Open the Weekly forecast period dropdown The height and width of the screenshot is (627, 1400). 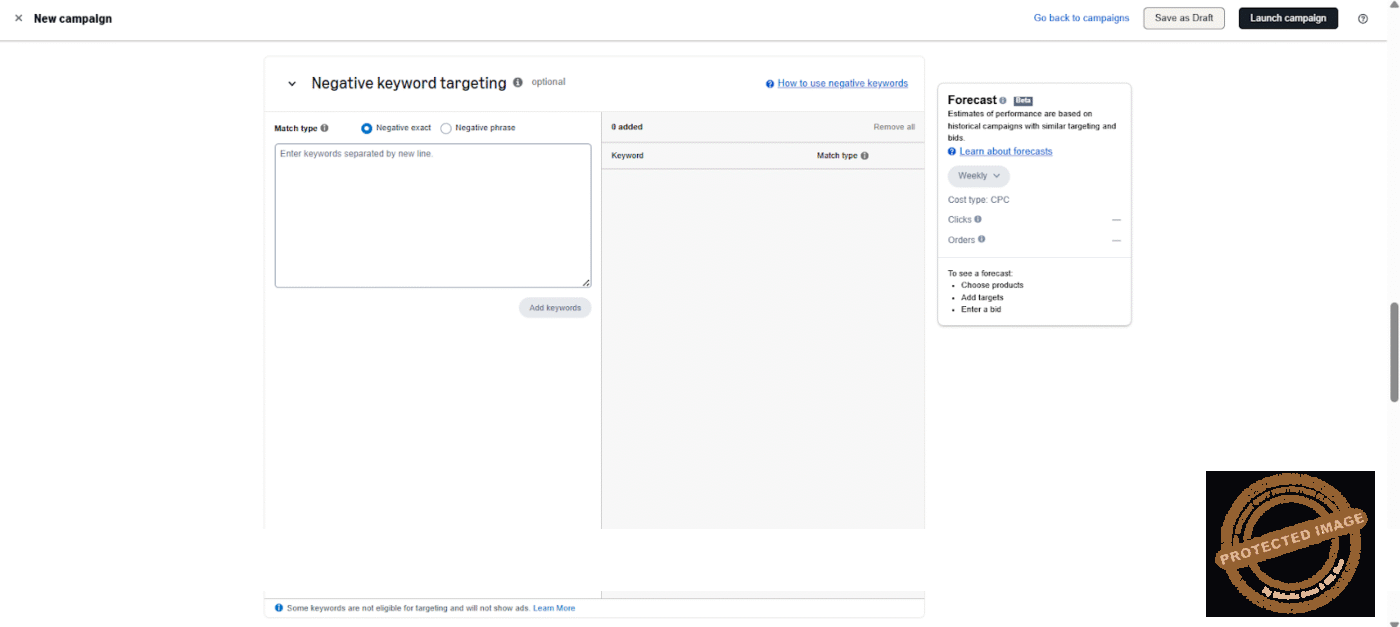tap(978, 176)
